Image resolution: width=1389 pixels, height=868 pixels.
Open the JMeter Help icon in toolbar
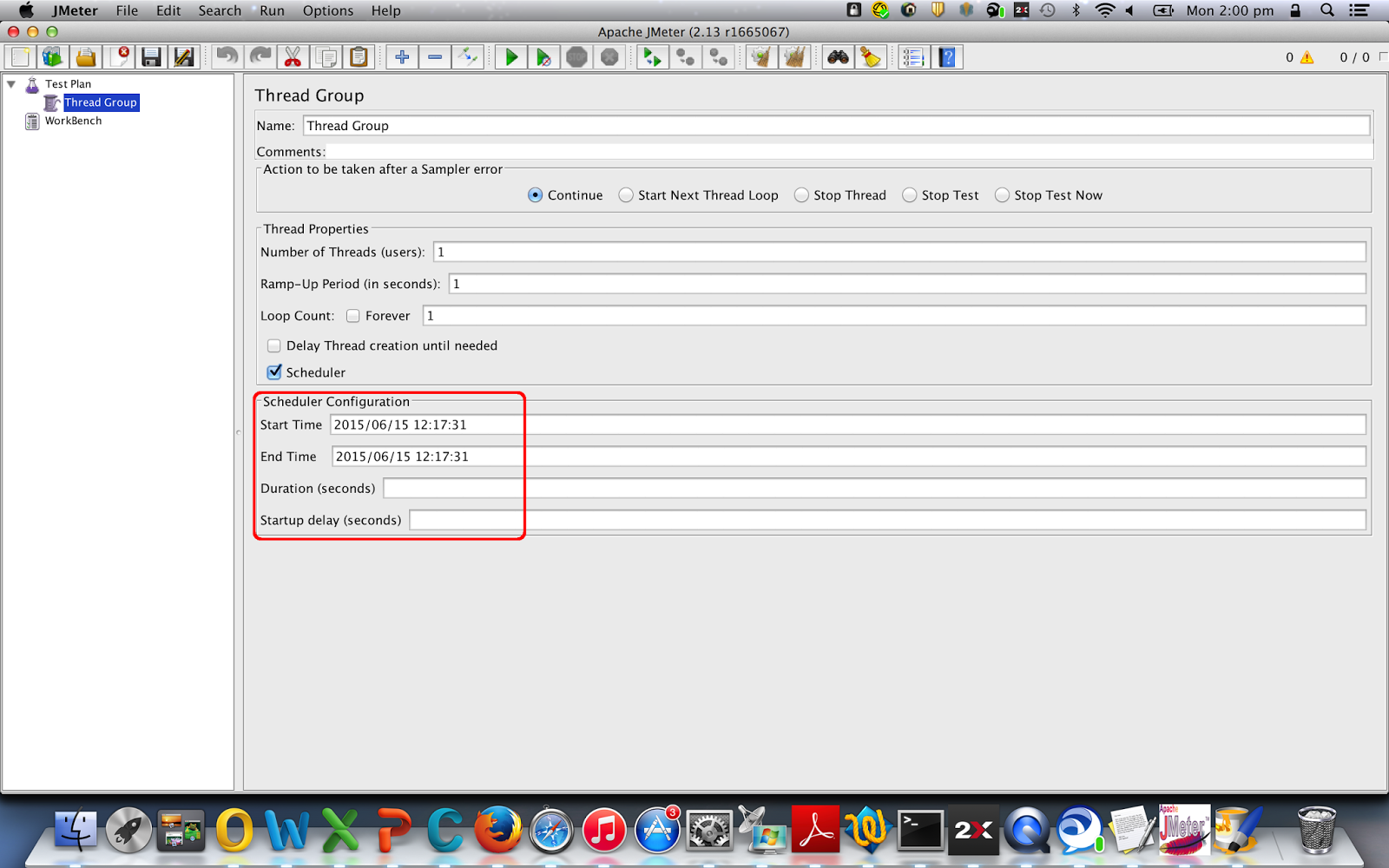click(x=947, y=57)
